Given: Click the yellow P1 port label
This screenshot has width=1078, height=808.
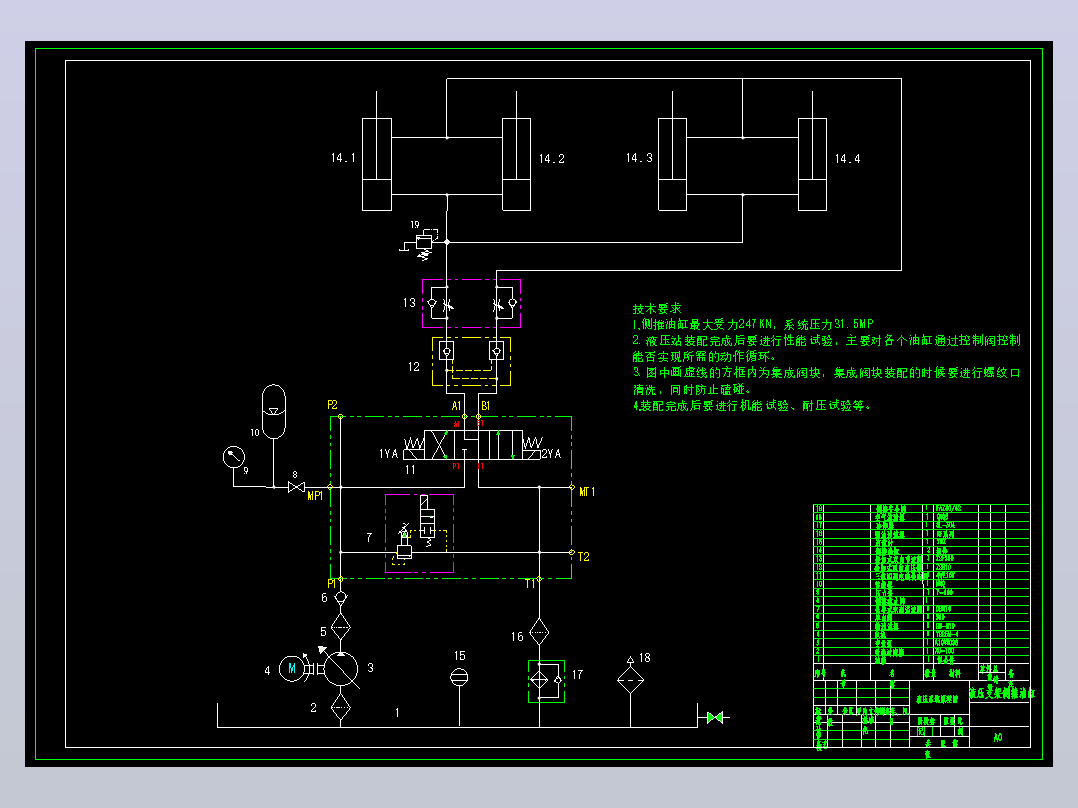Looking at the screenshot, I should pyautogui.click(x=332, y=584).
